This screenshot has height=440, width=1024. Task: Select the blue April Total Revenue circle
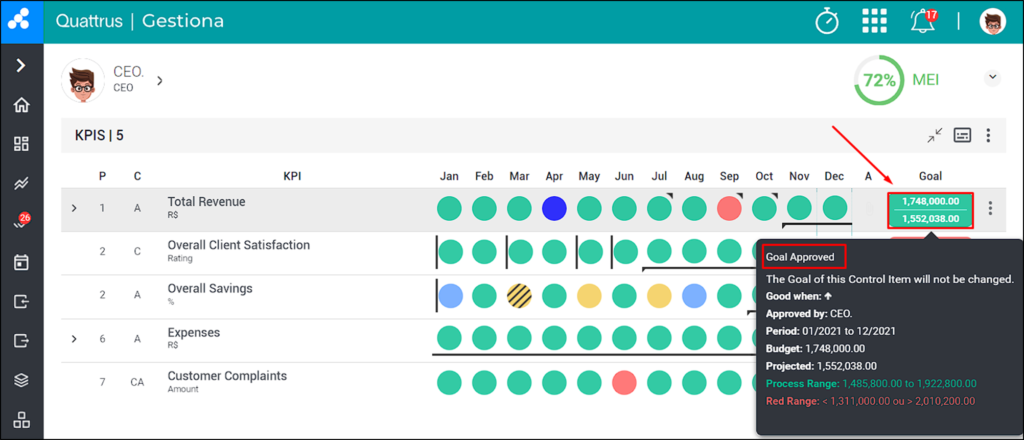(554, 209)
